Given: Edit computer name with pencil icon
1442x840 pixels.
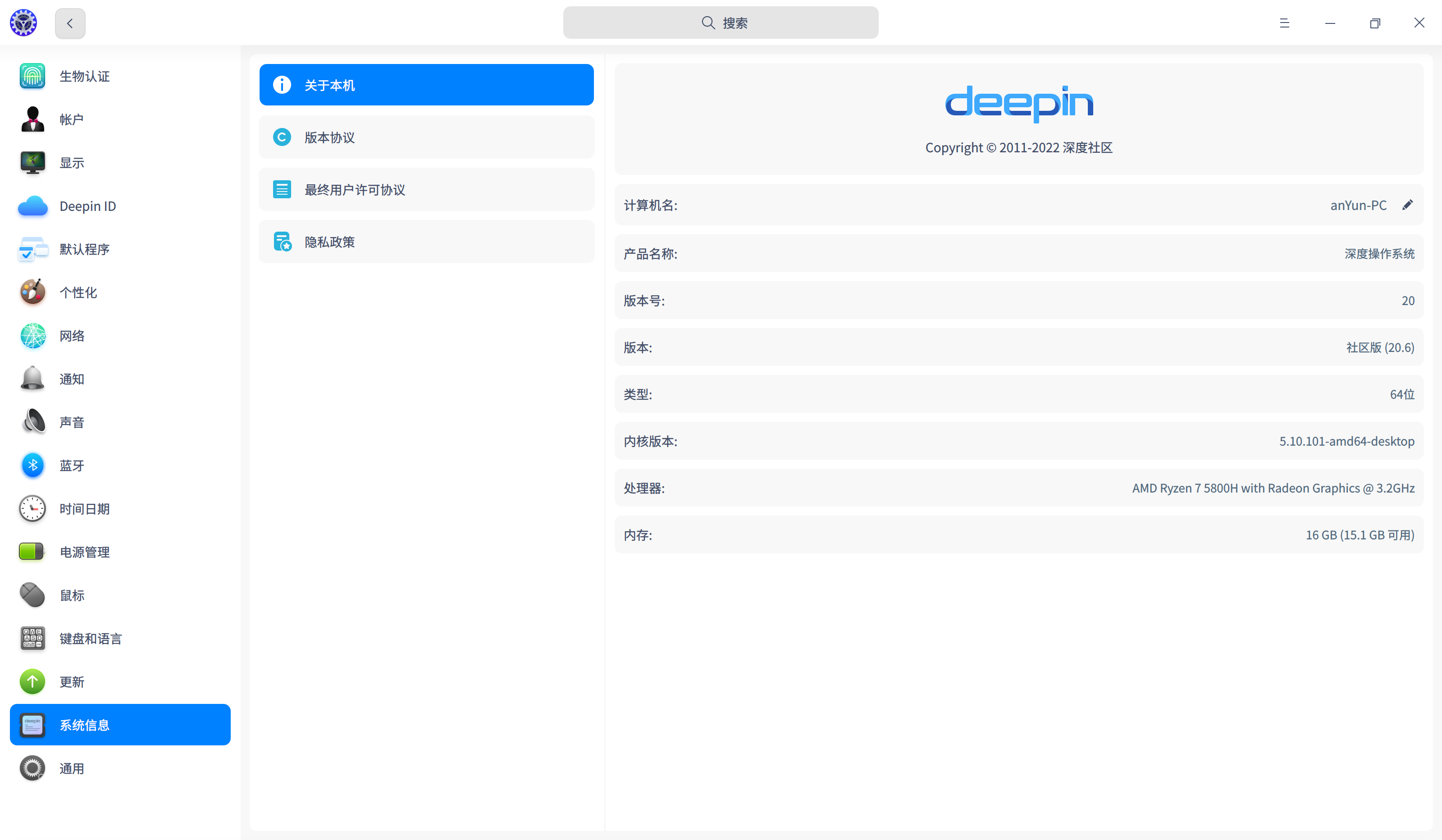Looking at the screenshot, I should [x=1407, y=205].
